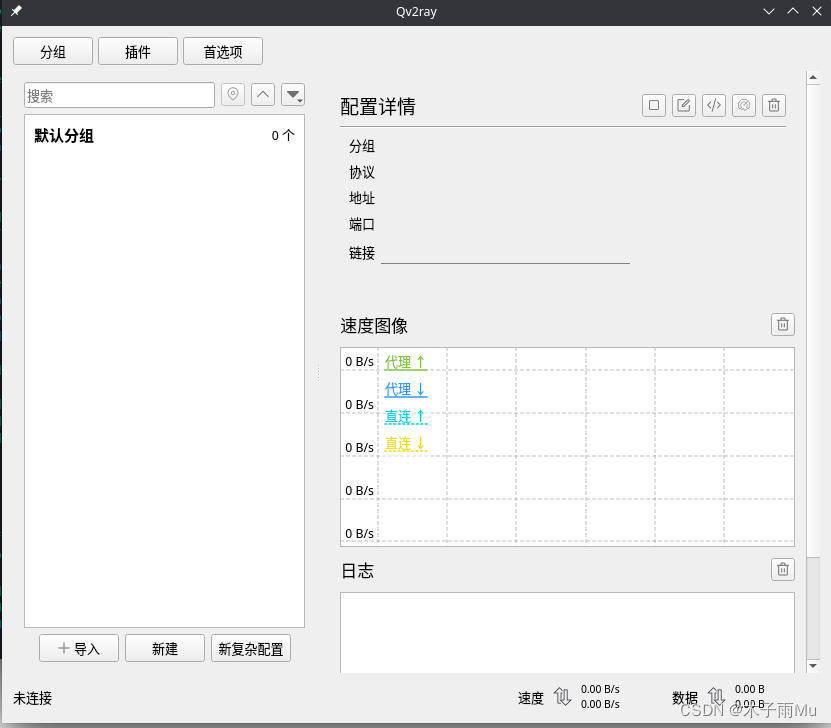Viewport: 831px width, 728px height.
Task: Click the 协议 label
Action: 362,172
